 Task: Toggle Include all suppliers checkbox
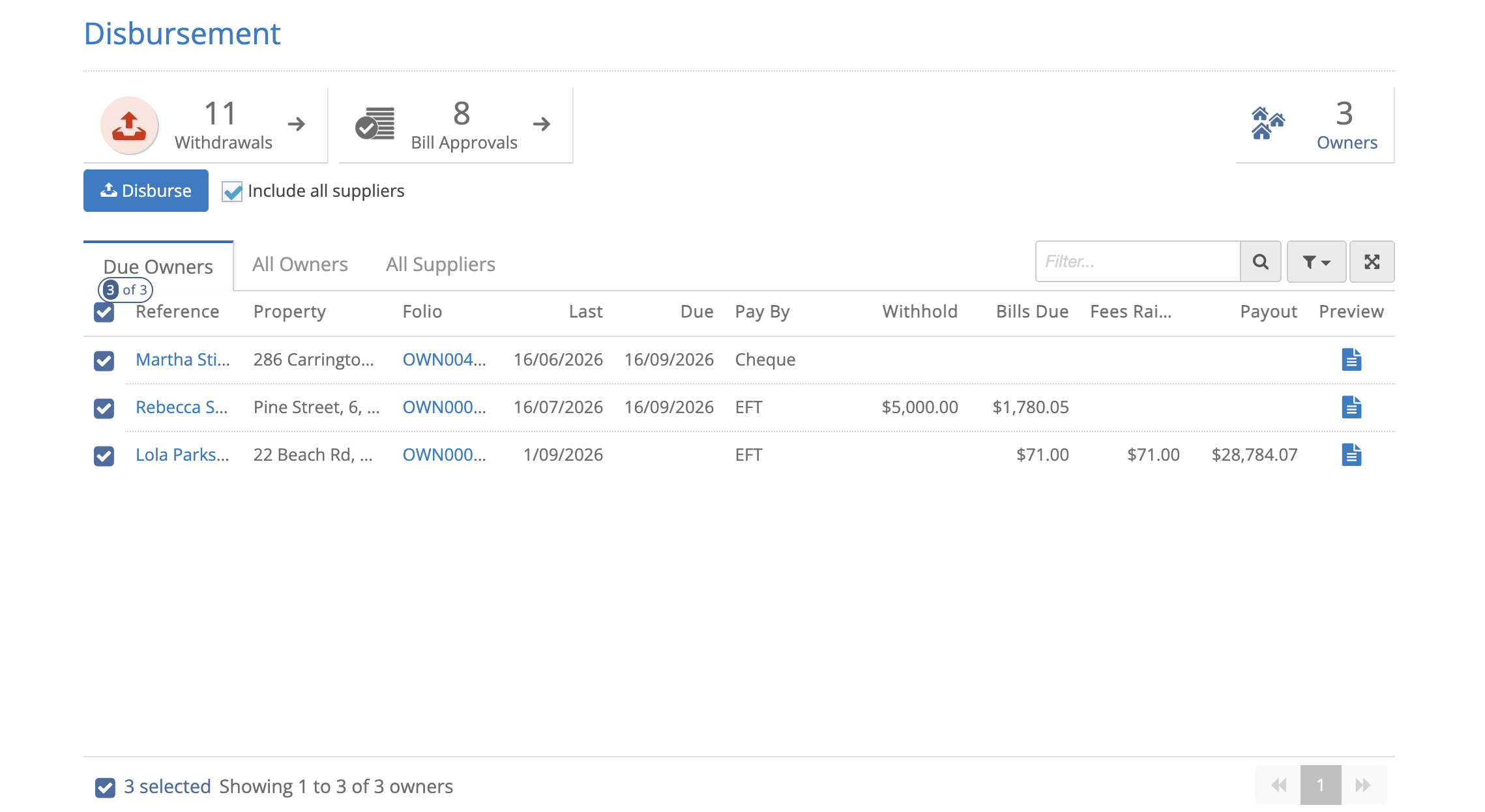click(x=232, y=192)
